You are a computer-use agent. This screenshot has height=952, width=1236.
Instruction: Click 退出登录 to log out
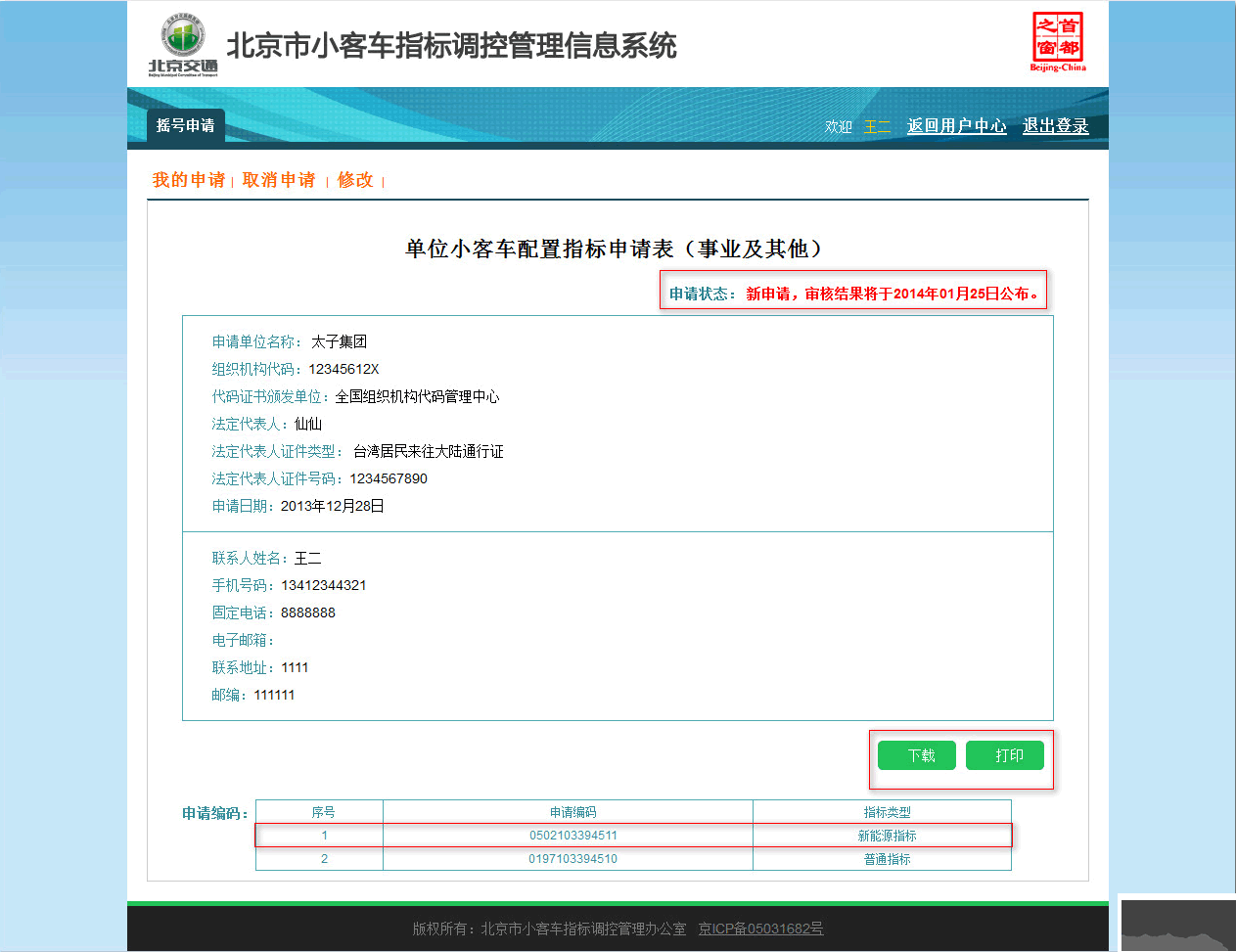pos(1055,126)
